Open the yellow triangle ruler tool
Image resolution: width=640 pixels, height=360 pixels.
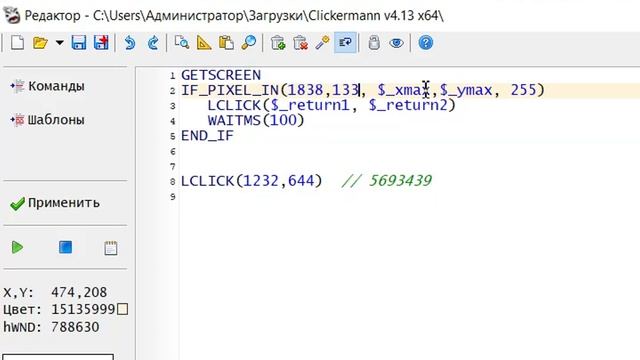pyautogui.click(x=204, y=42)
